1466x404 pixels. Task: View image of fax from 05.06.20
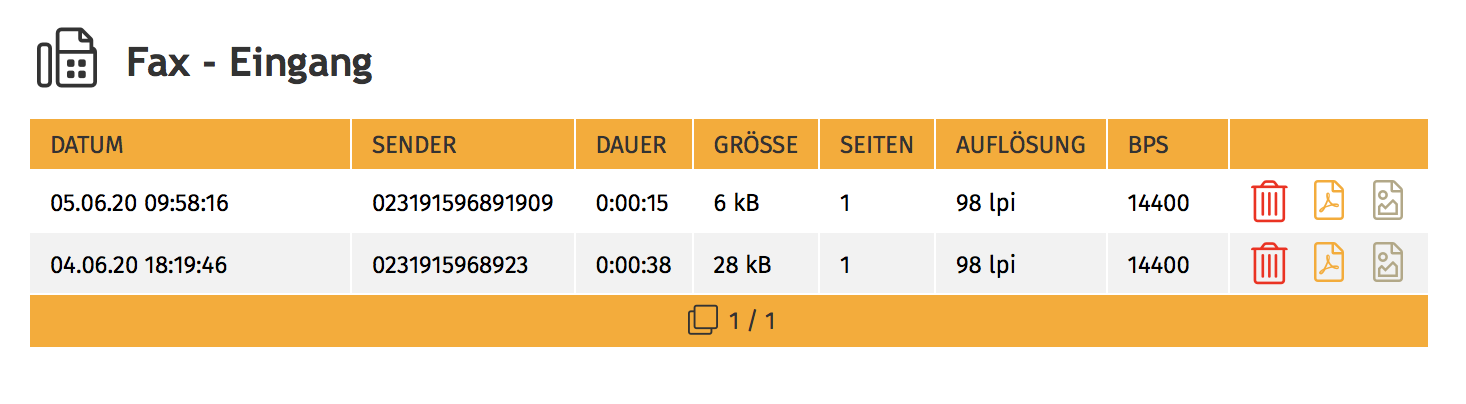coord(1387,202)
